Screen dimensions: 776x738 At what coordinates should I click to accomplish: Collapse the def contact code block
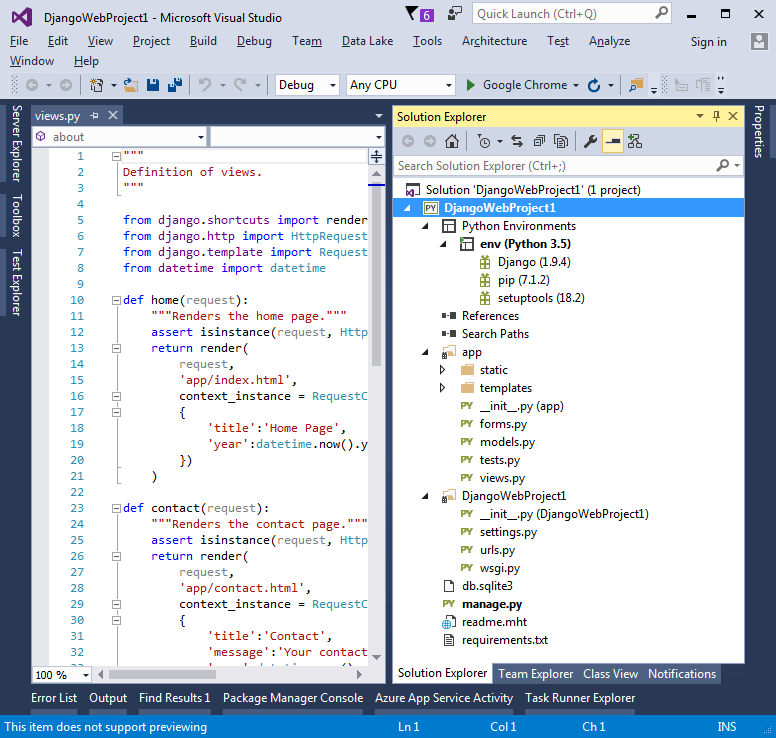pyautogui.click(x=116, y=508)
